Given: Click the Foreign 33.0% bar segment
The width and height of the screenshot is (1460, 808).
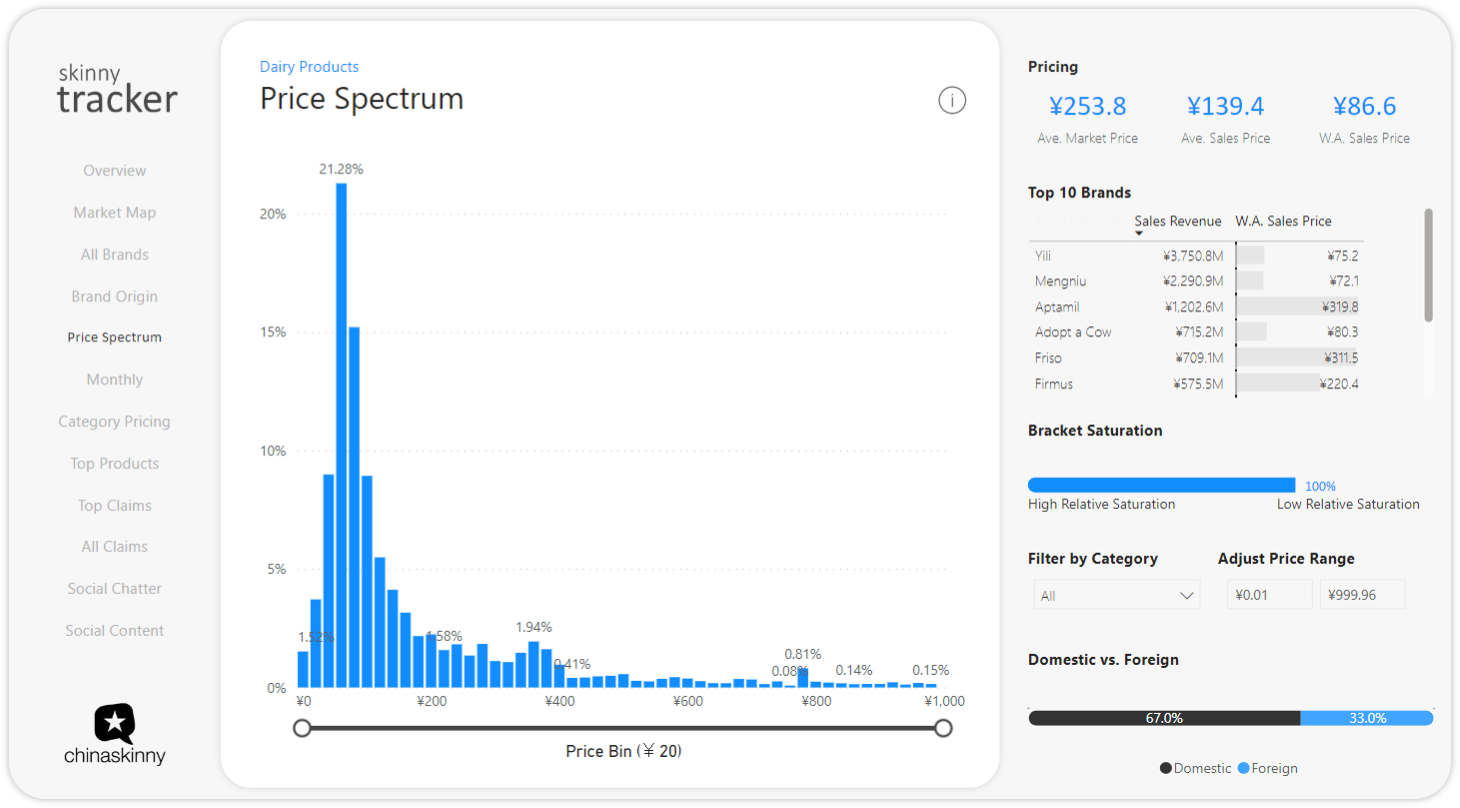Looking at the screenshot, I should click(1367, 718).
